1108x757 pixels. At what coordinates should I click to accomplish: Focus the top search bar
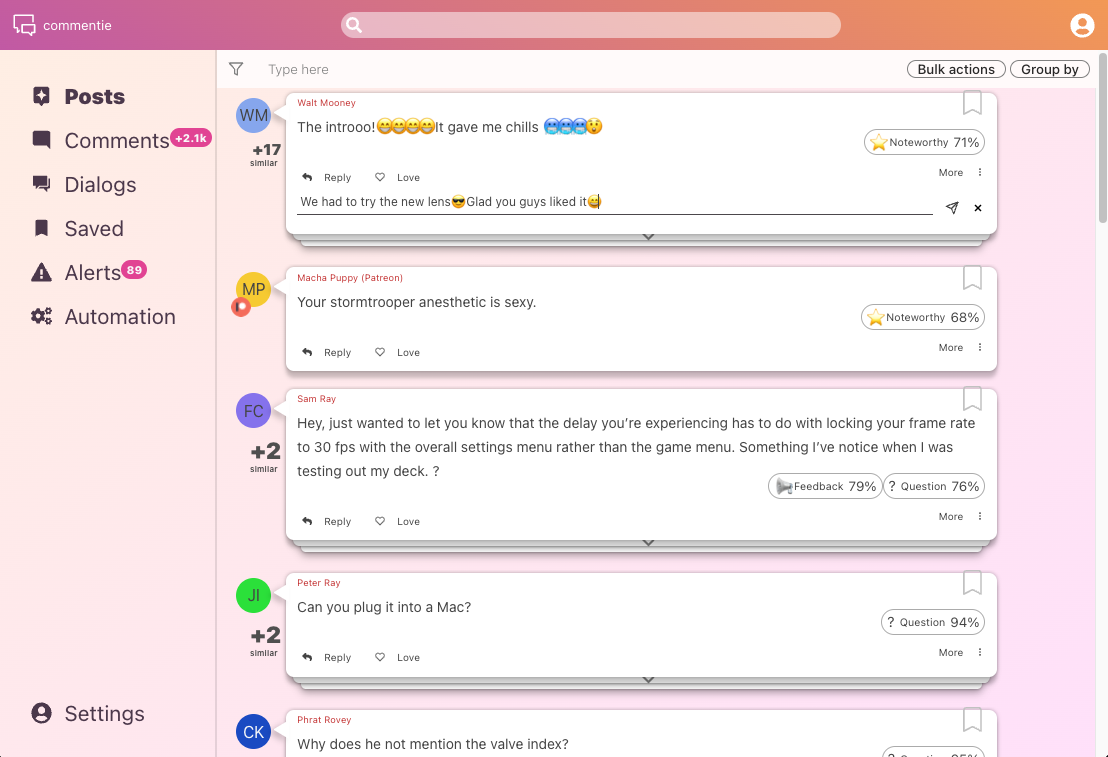tap(591, 25)
